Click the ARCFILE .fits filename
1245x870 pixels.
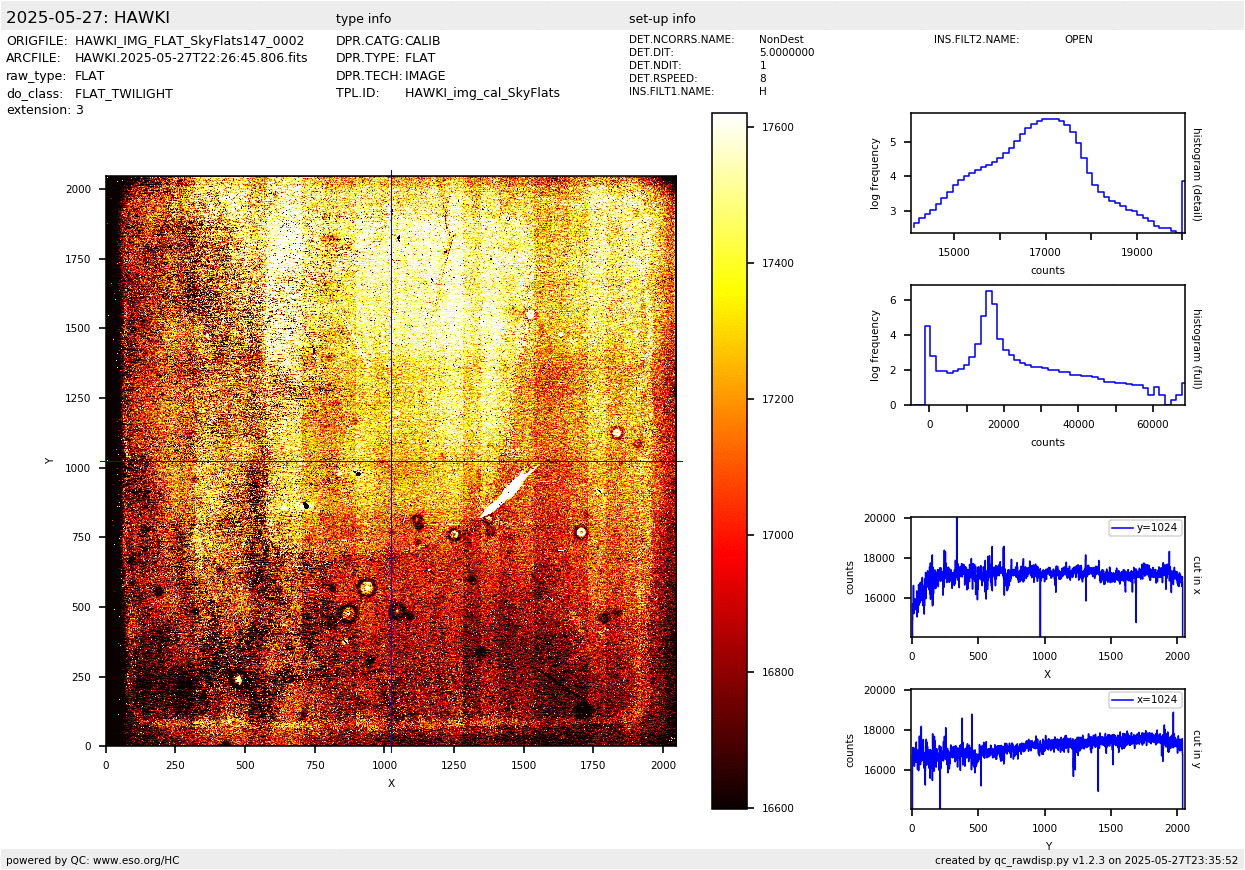pyautogui.click(x=191, y=58)
